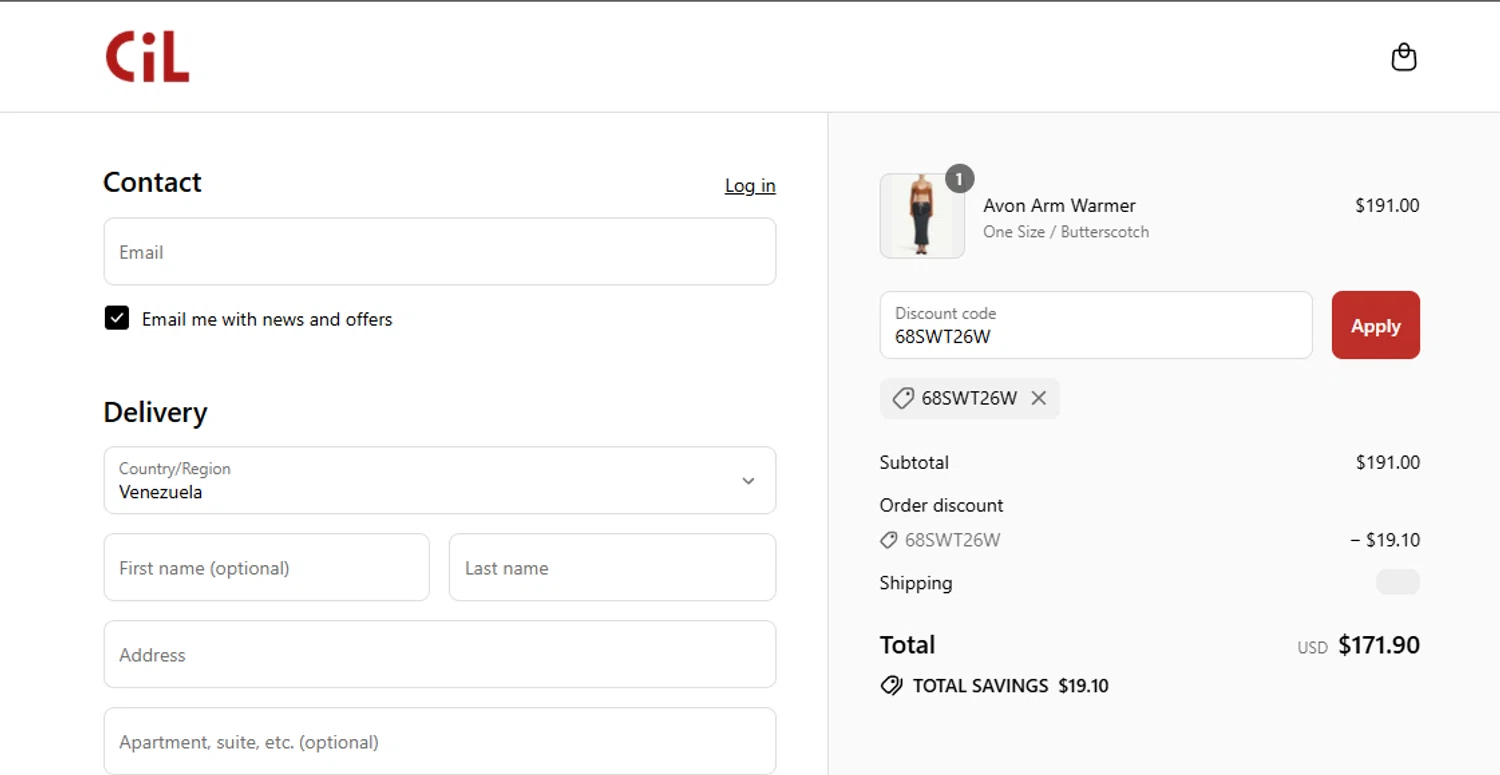Follow the Log in link

[750, 186]
